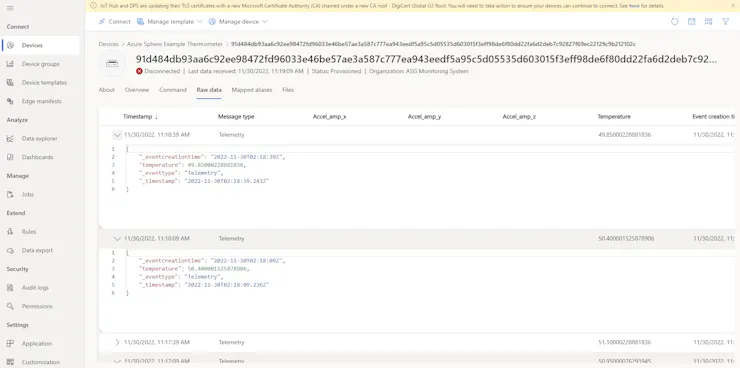Image resolution: width=740 pixels, height=368 pixels.
Task: Click the date range calendar icon
Action: (691, 22)
